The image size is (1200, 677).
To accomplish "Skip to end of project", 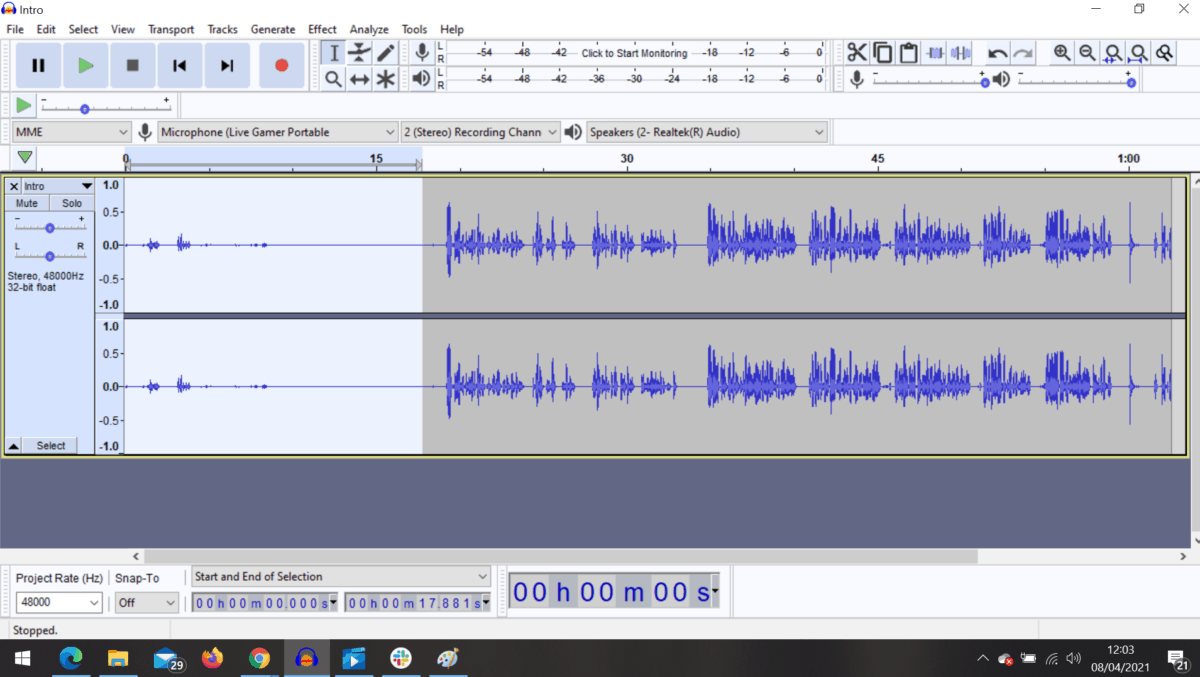I will click(227, 66).
